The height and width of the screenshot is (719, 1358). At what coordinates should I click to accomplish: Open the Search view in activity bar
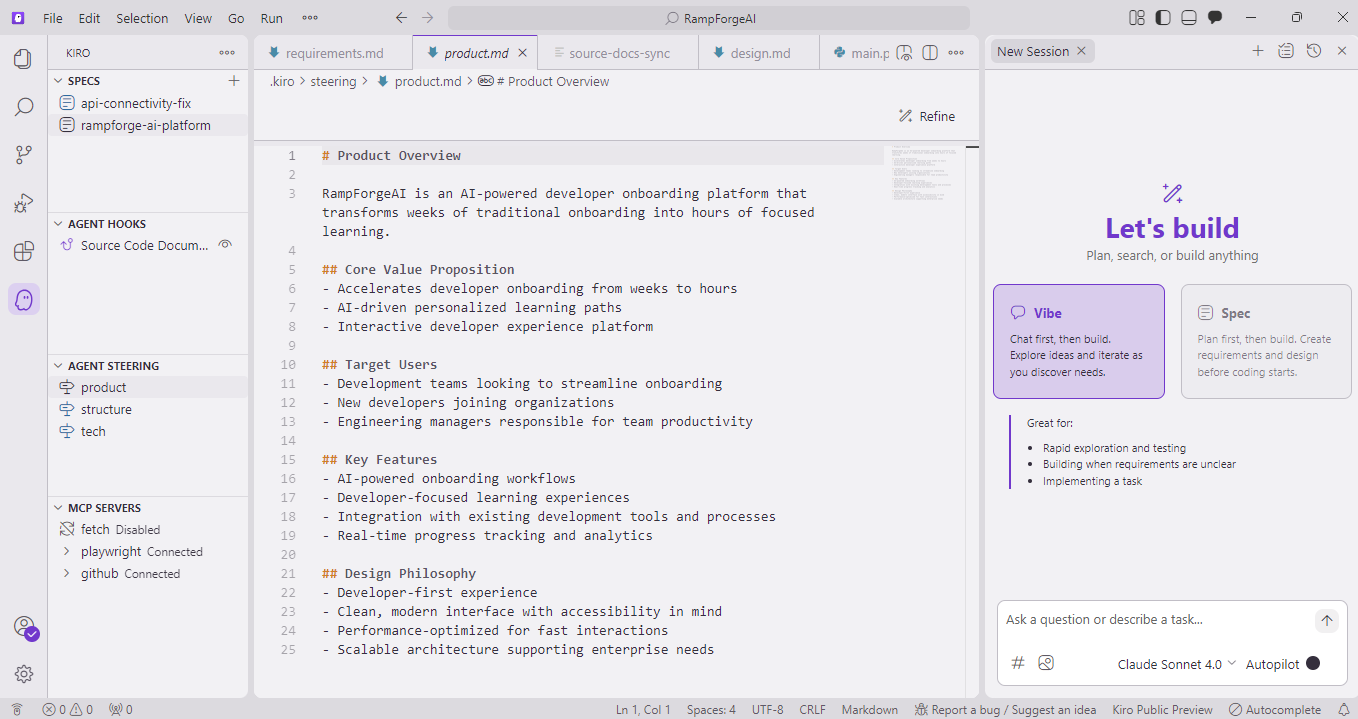pyautogui.click(x=23, y=107)
